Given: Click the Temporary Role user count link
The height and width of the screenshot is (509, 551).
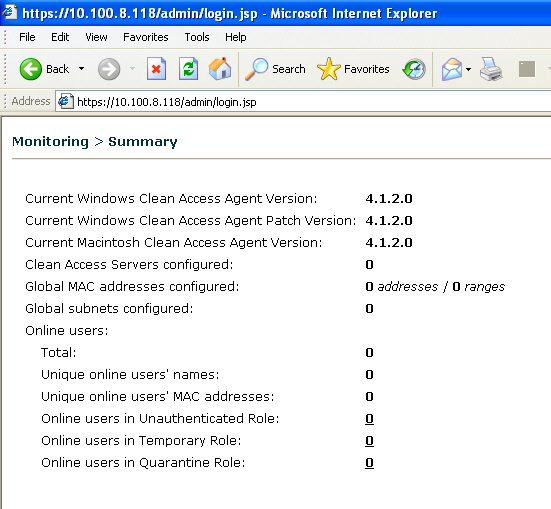Looking at the screenshot, I should coord(369,440).
